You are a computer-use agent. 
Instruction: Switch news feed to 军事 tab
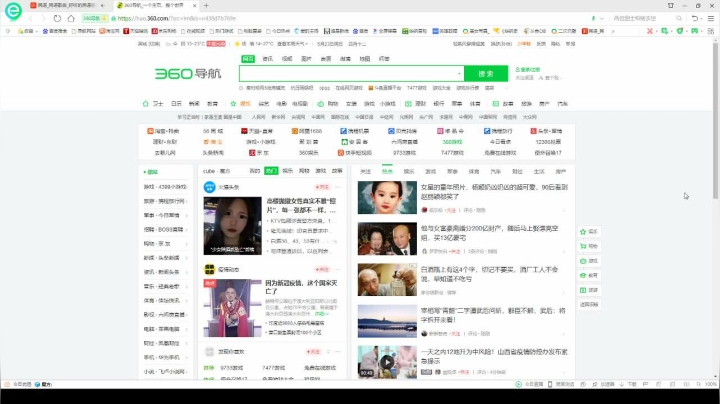452,171
